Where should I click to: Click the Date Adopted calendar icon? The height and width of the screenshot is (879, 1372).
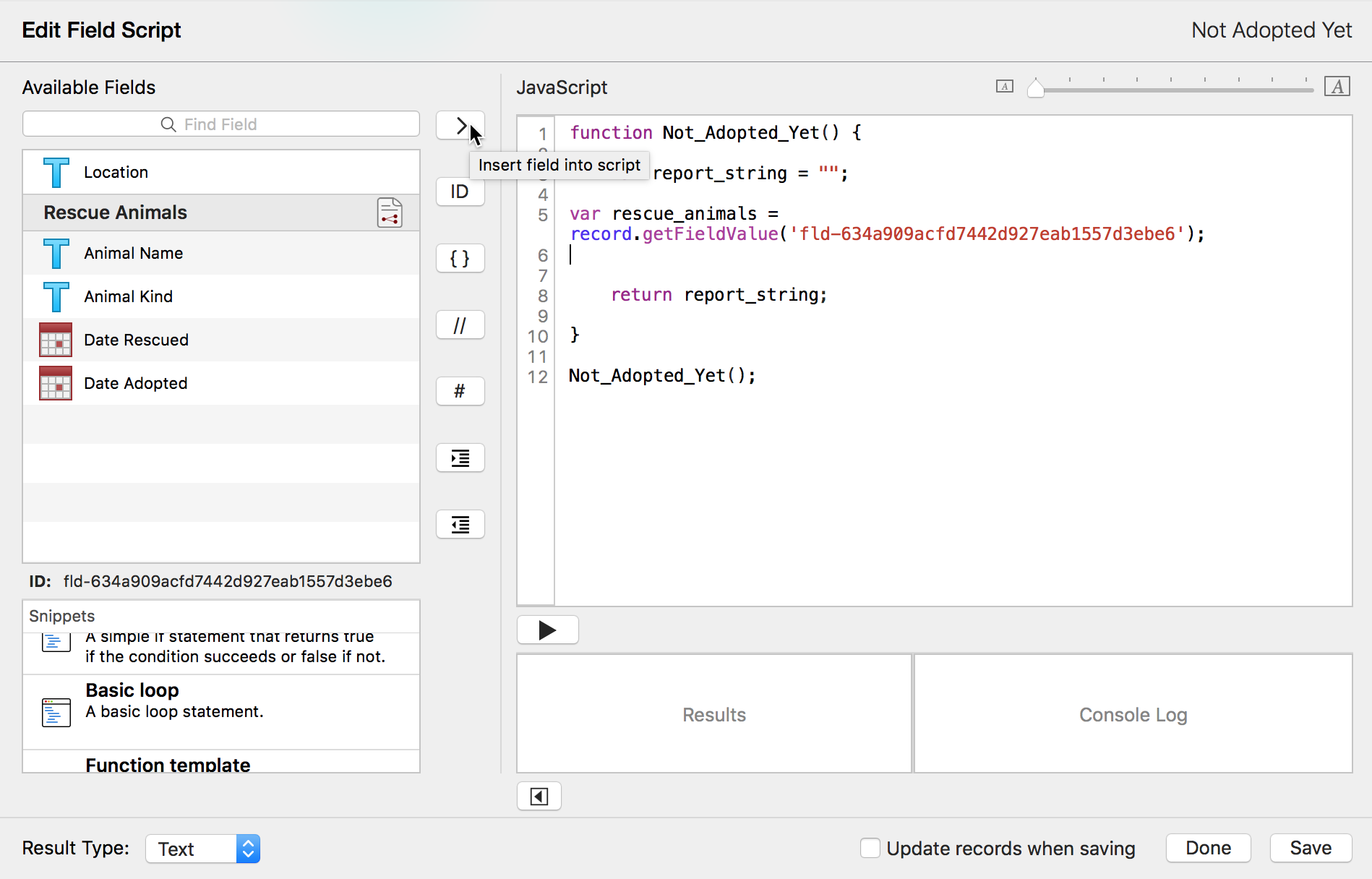(x=56, y=383)
